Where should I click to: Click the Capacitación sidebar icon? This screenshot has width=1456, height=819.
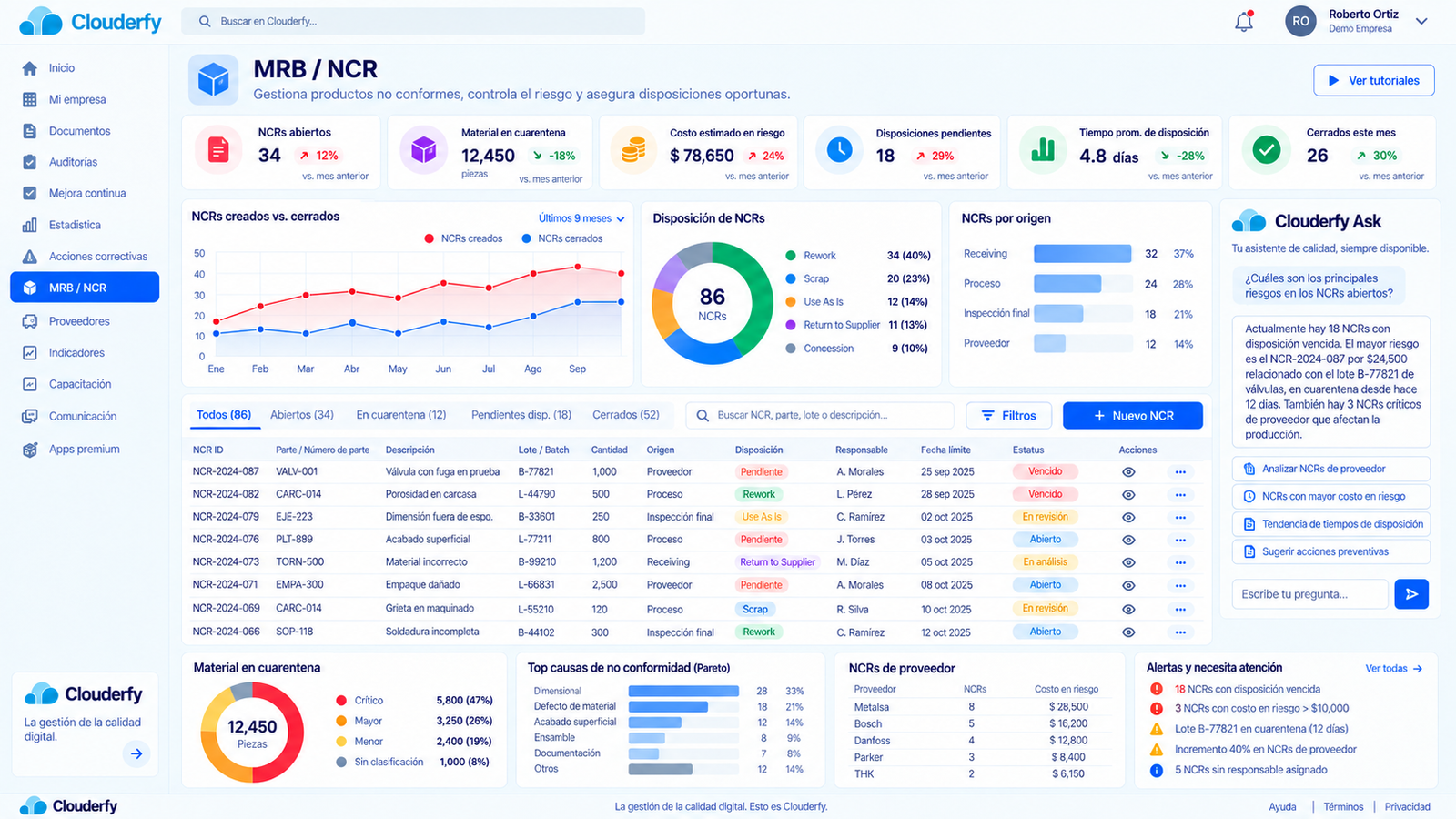click(30, 384)
